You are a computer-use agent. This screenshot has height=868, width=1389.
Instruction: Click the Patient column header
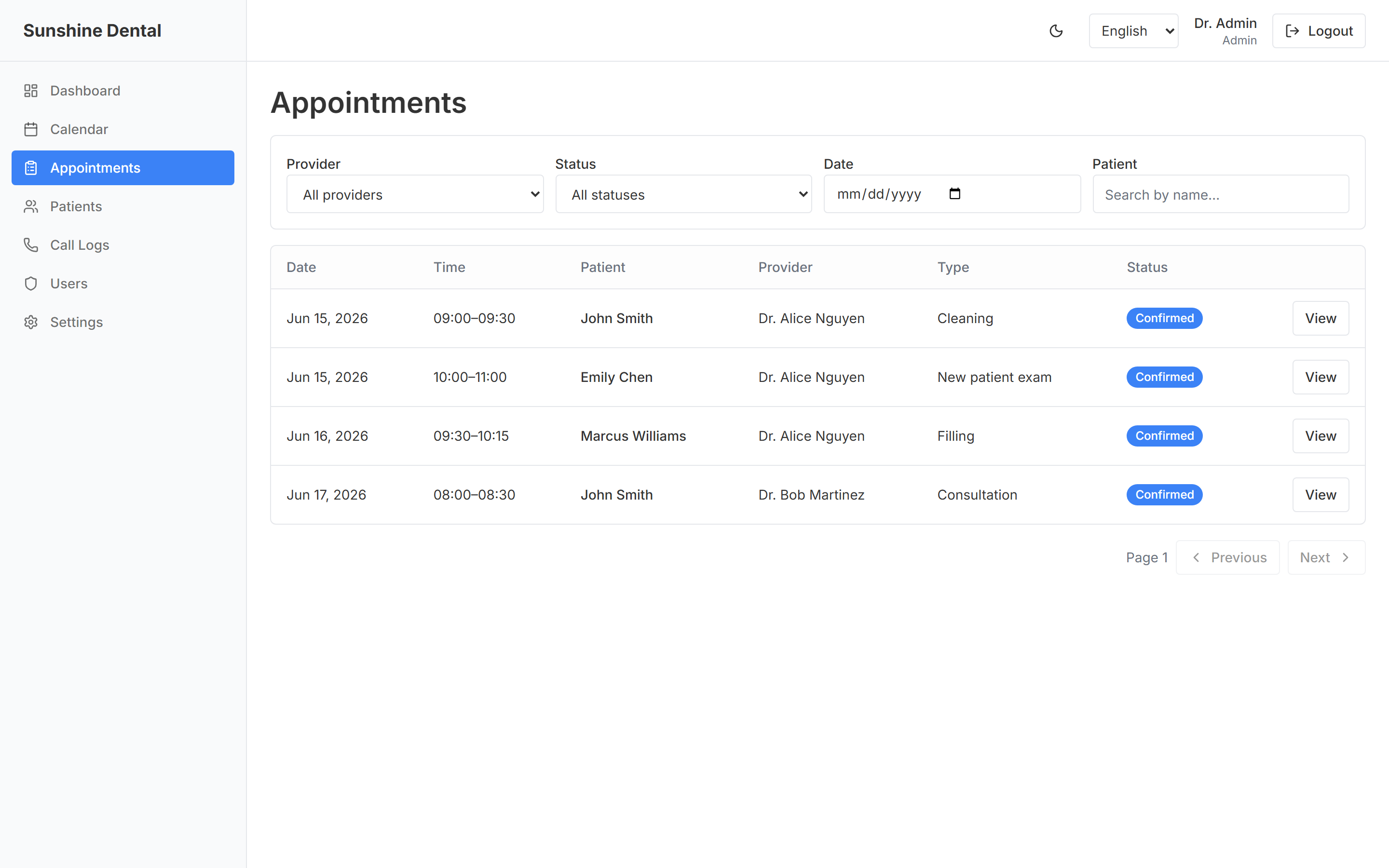click(603, 267)
